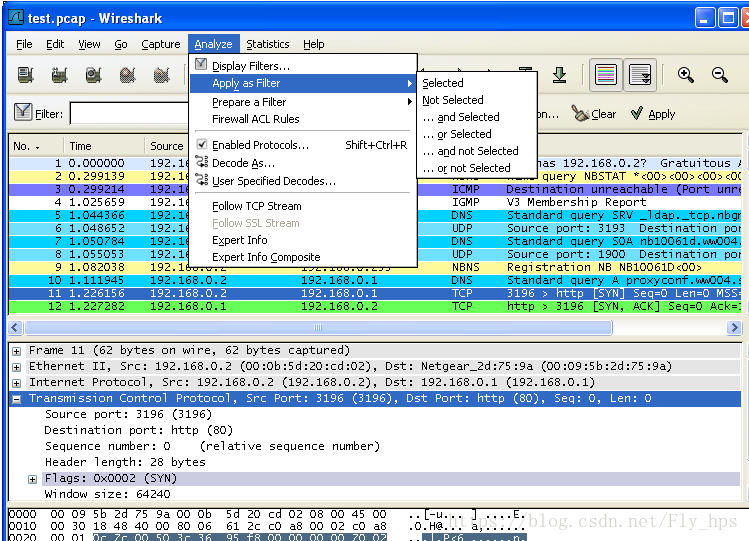
Task: Toggle the auto scroll packet list icon
Action: pos(640,75)
